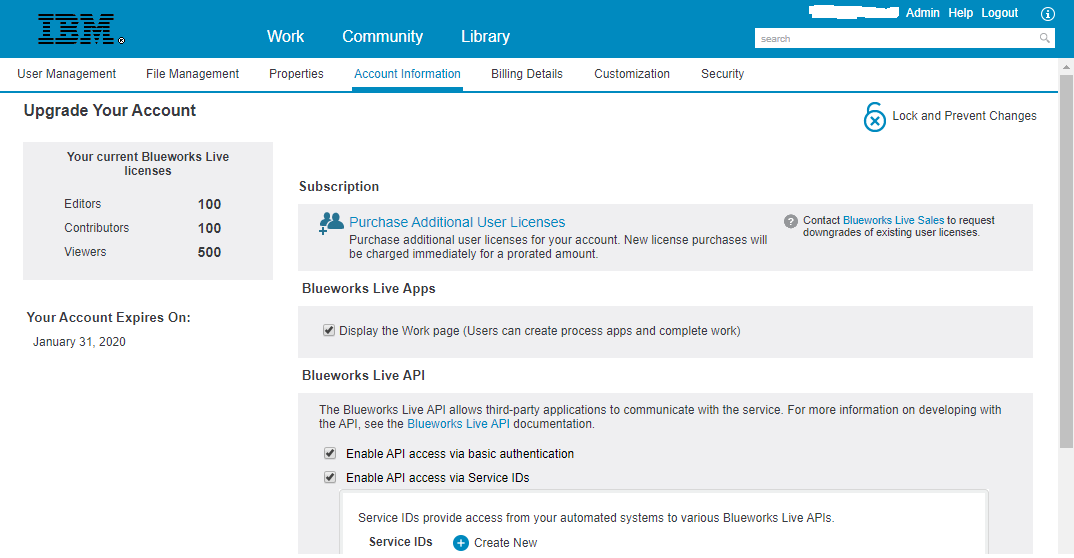Click the Admin link

point(922,13)
